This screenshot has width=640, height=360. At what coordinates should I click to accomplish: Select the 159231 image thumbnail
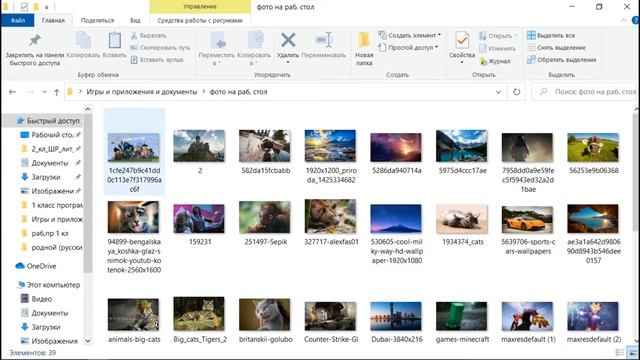click(199, 219)
